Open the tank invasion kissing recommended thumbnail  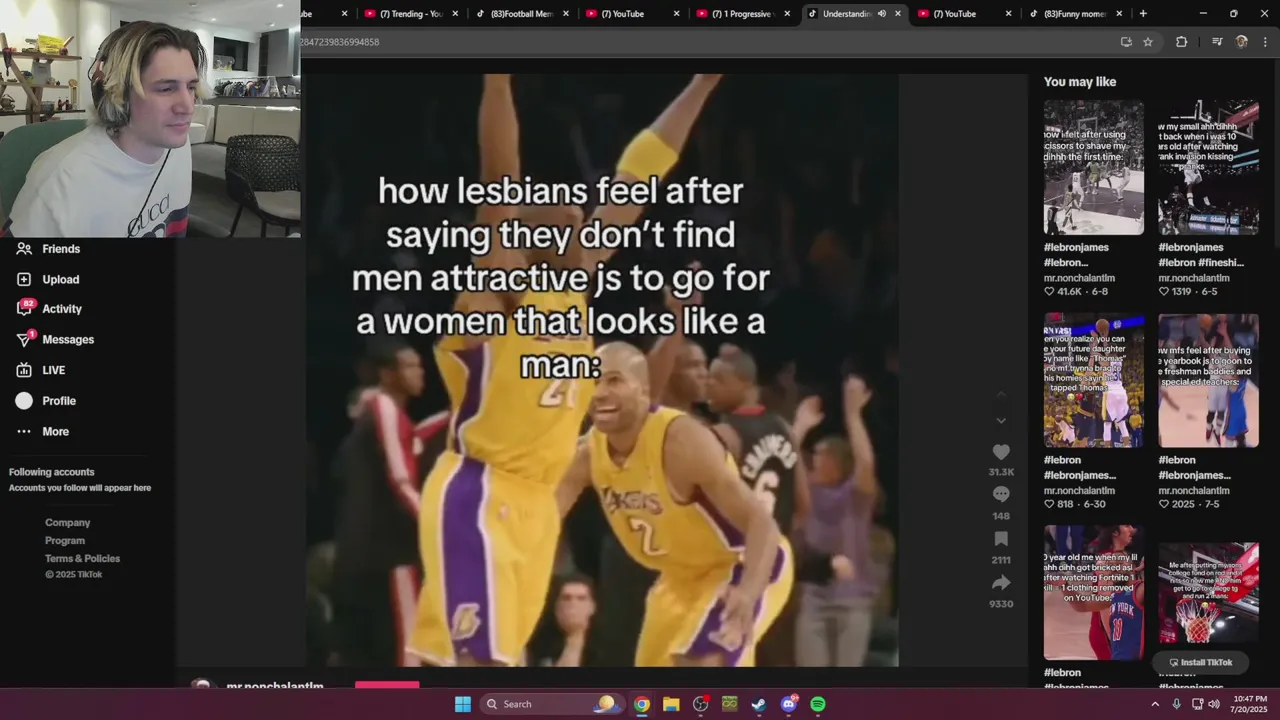1208,167
